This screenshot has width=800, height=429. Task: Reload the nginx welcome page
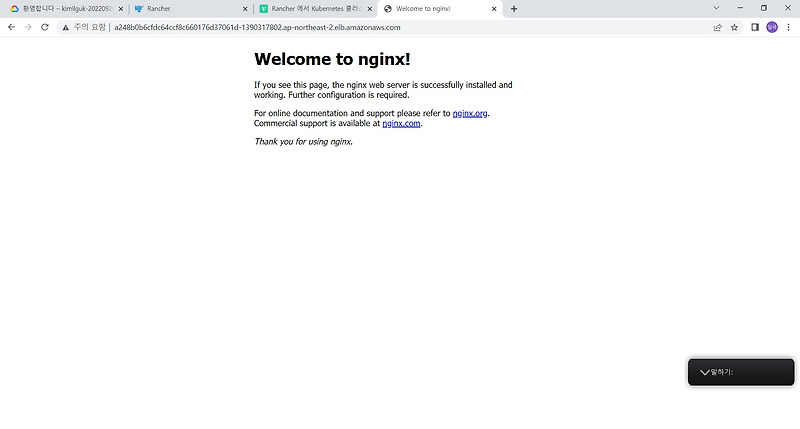click(x=45, y=27)
